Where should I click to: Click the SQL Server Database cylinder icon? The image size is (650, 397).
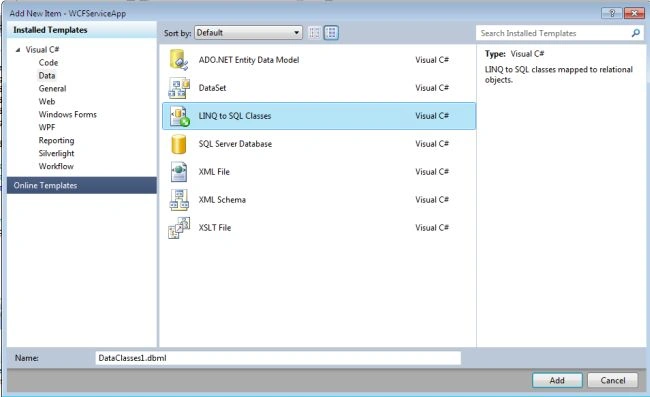(x=179, y=144)
